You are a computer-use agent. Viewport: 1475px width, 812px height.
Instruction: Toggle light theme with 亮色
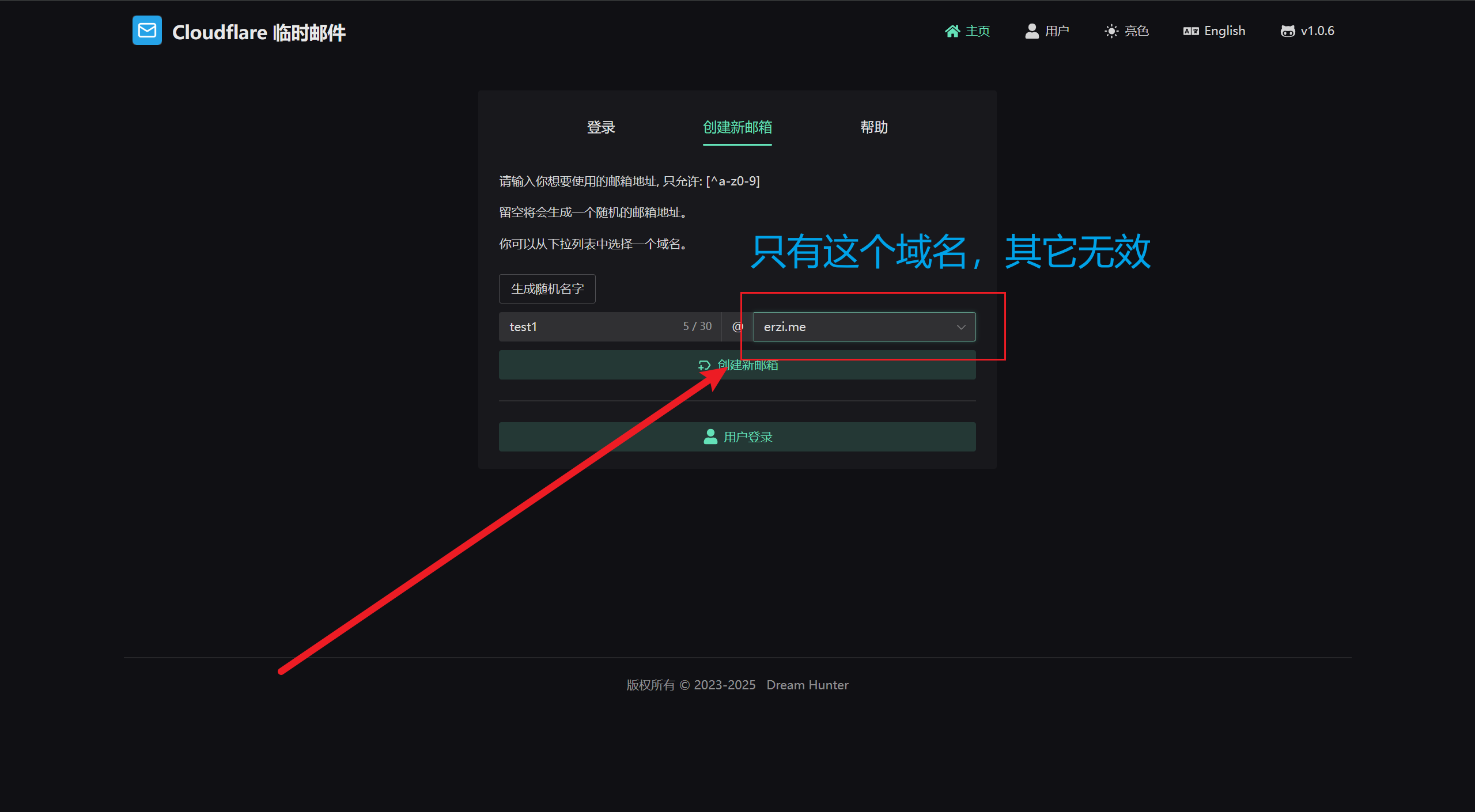click(x=1136, y=31)
